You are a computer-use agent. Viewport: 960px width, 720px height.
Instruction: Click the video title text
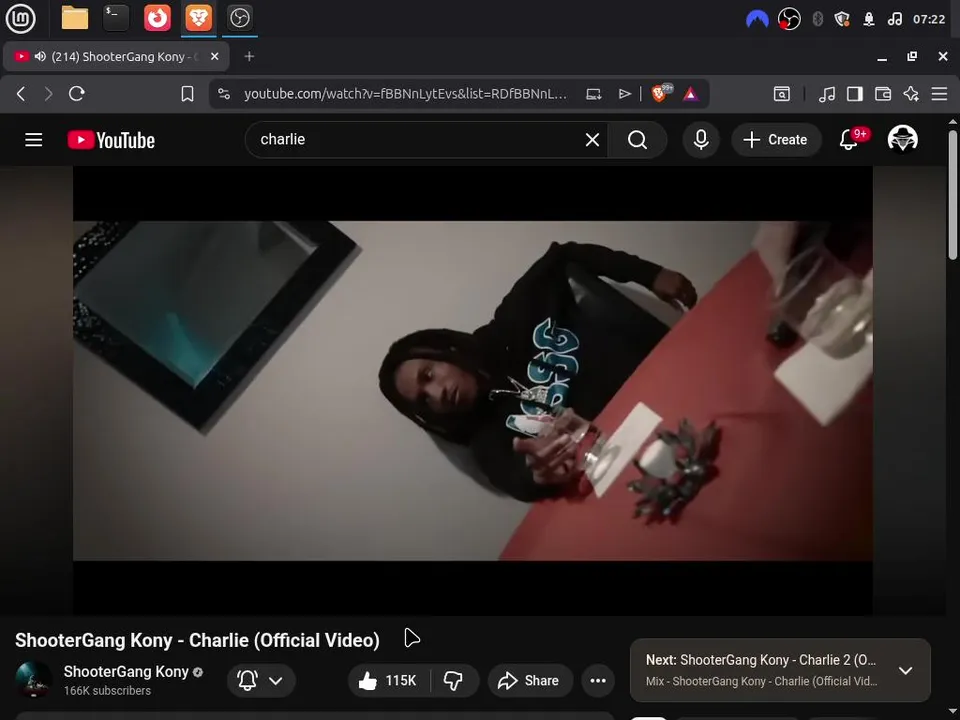197,640
